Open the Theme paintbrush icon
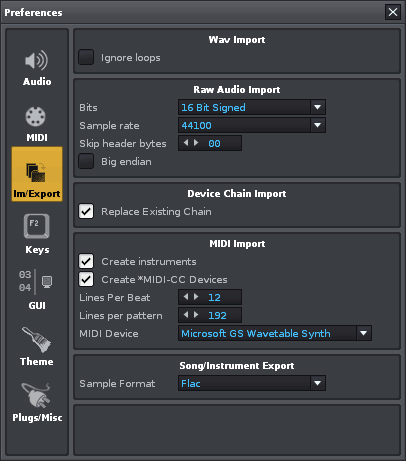The height and width of the screenshot is (461, 406). click(37, 339)
